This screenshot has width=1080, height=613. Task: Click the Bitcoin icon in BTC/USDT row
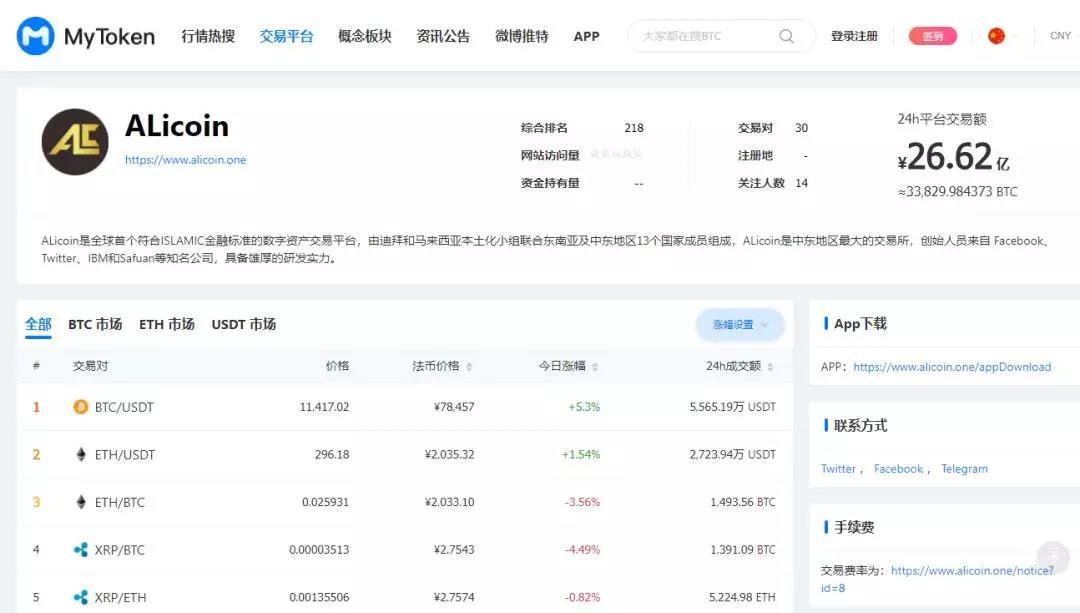click(x=81, y=407)
